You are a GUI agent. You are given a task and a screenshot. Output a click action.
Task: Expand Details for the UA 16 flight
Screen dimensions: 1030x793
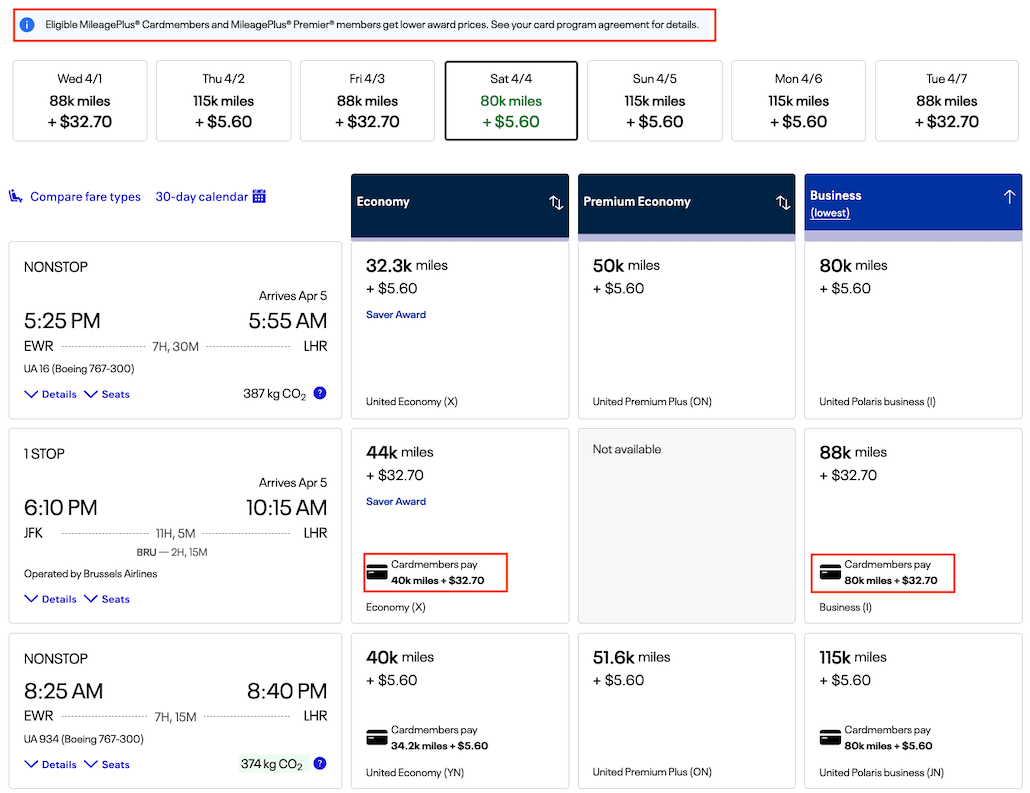coord(51,394)
